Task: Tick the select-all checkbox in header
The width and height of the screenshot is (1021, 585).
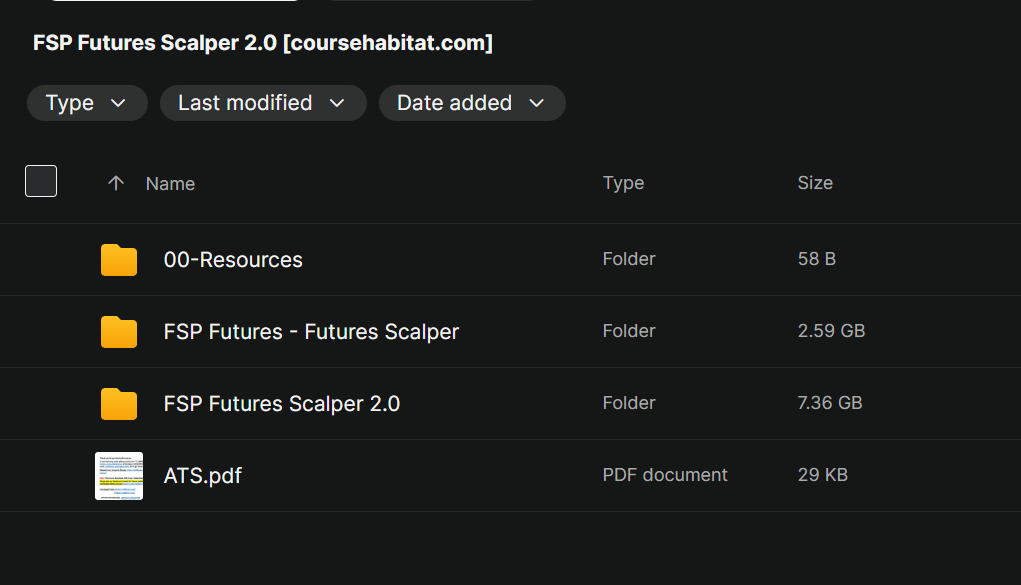Action: (41, 181)
